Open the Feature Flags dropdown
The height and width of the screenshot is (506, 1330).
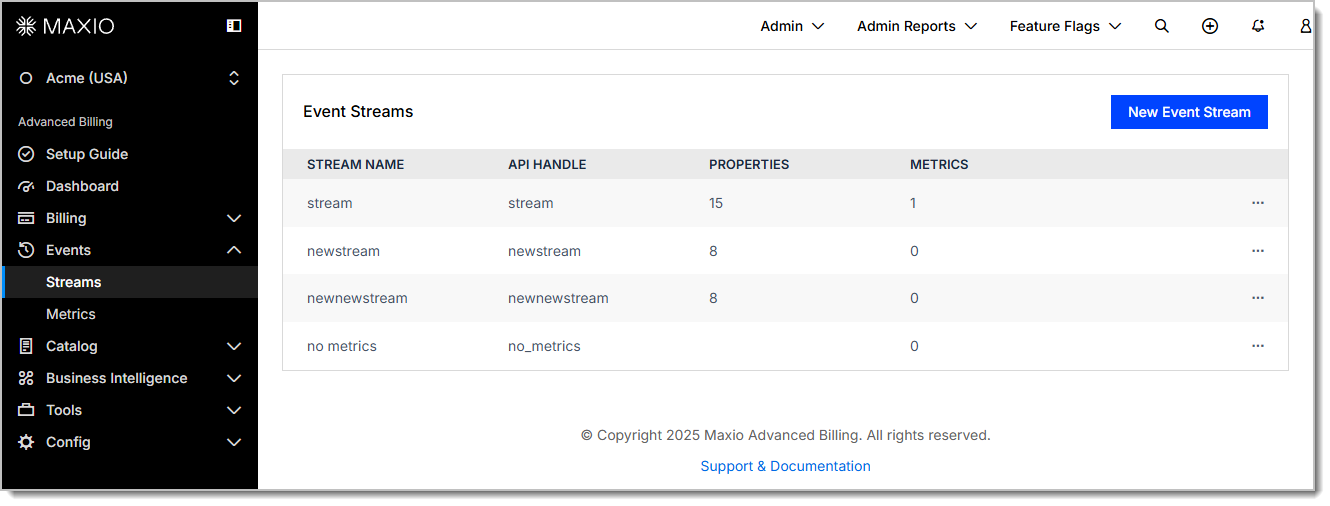[x=1065, y=26]
